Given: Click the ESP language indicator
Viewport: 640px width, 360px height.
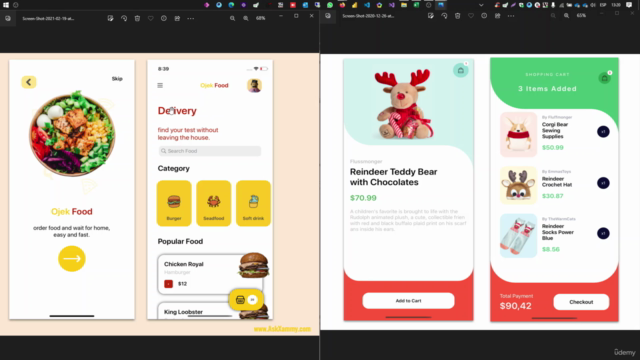Looking at the screenshot, I should point(603,5).
